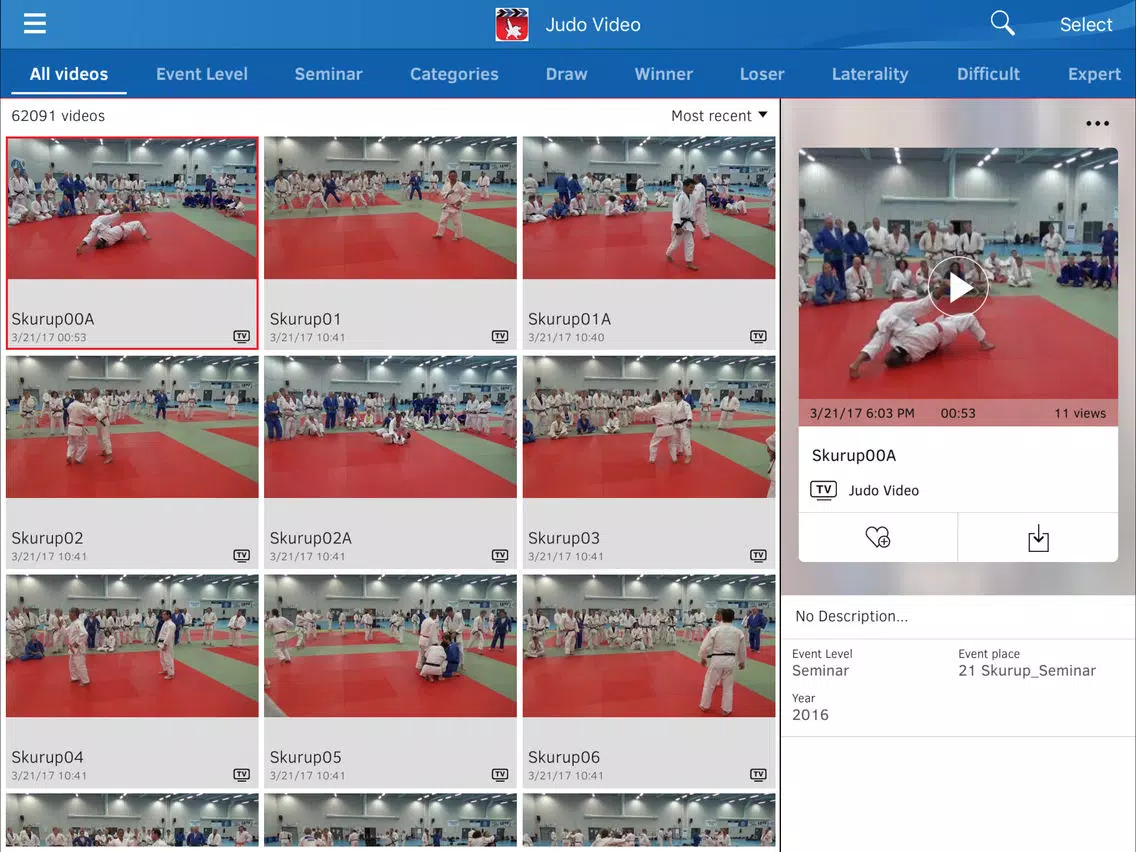Click TV icon on Skurup06 card
The width and height of the screenshot is (1136, 852).
[x=759, y=774]
